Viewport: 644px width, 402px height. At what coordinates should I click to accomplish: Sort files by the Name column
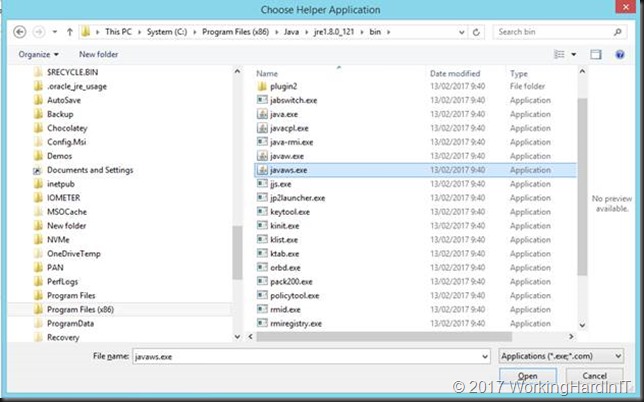coord(267,74)
